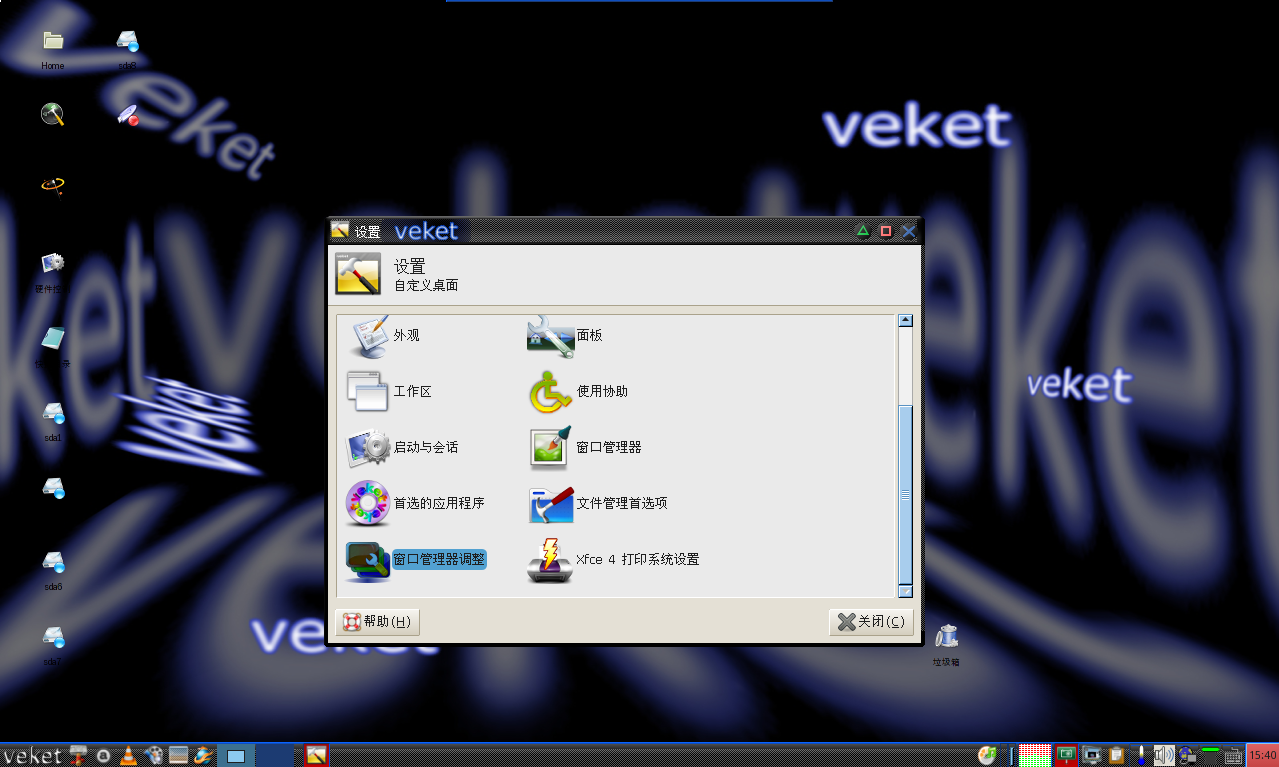
Task: Open the 工作区 workspaces settings icon
Action: pos(366,391)
